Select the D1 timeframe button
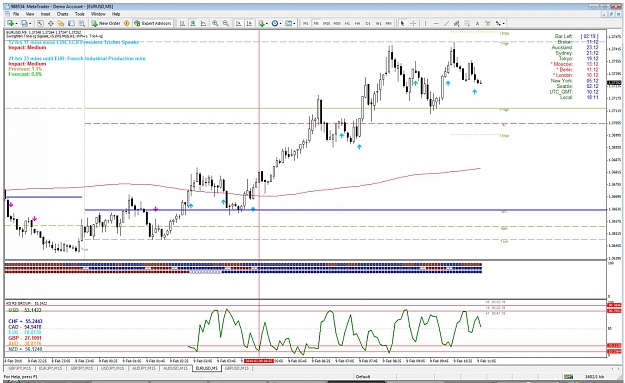Image resolution: width=625 pixels, height=383 pixels. [x=368, y=24]
